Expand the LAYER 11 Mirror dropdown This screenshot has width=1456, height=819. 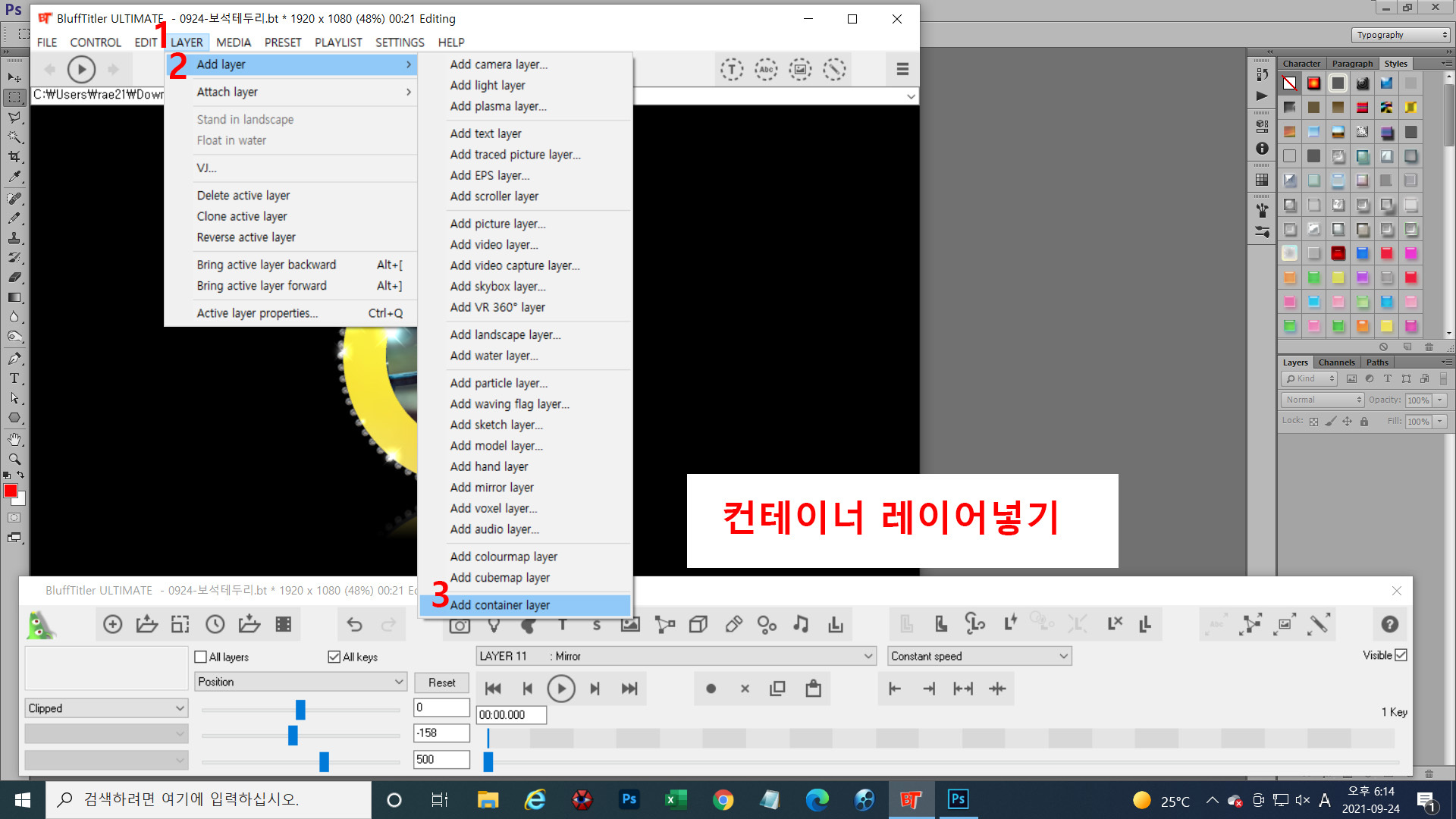point(675,656)
